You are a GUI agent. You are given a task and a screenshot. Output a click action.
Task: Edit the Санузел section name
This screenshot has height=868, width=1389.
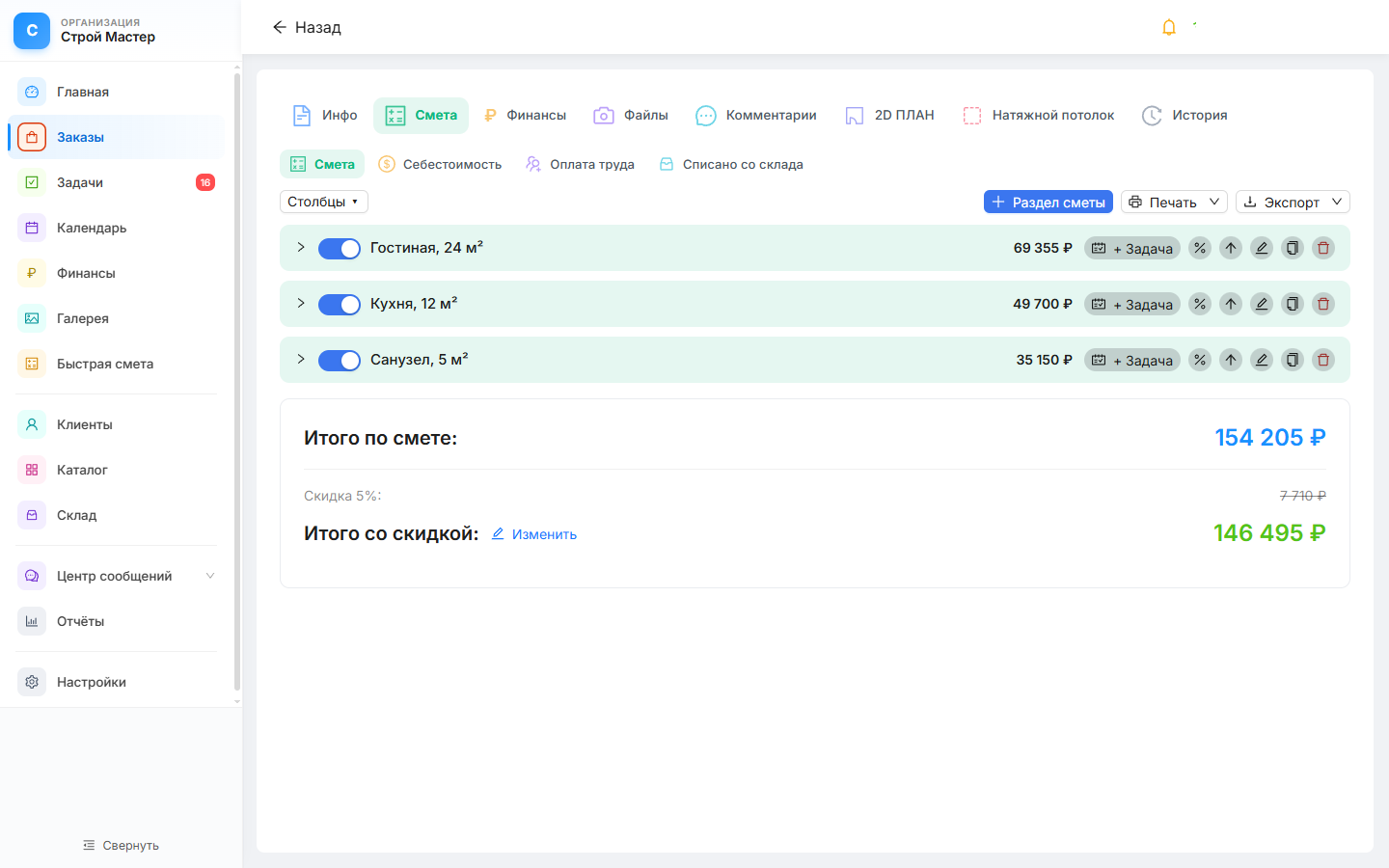[x=1262, y=360]
